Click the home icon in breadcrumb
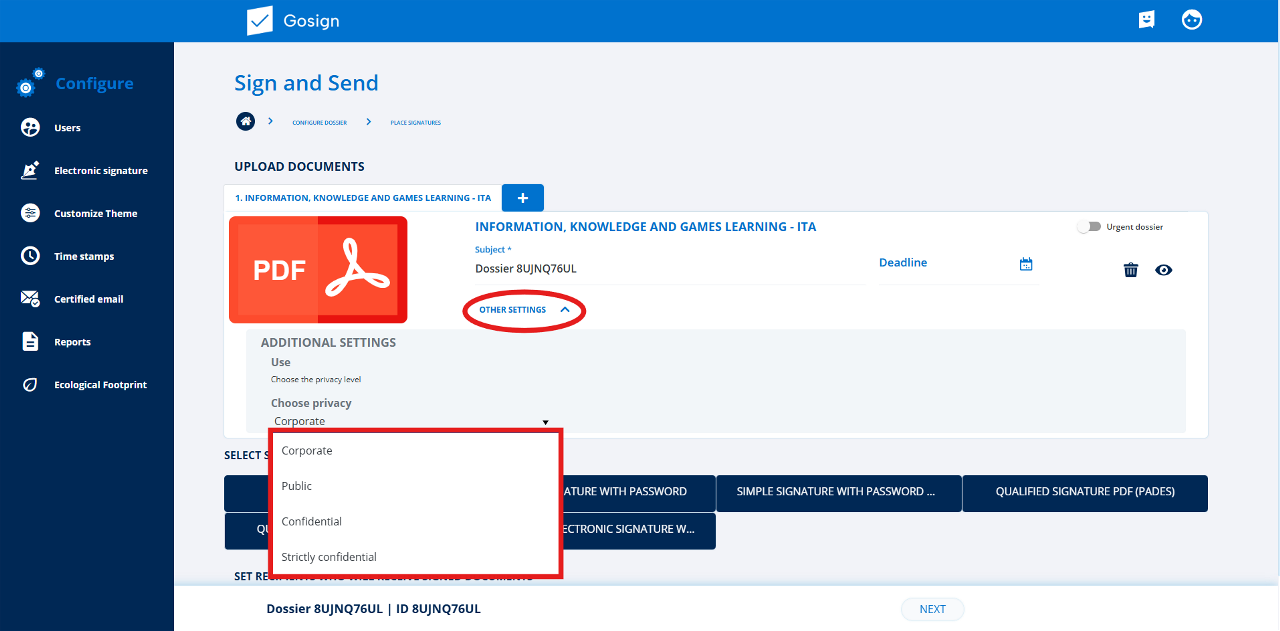Screen dimensions: 1280x631 pos(245,121)
